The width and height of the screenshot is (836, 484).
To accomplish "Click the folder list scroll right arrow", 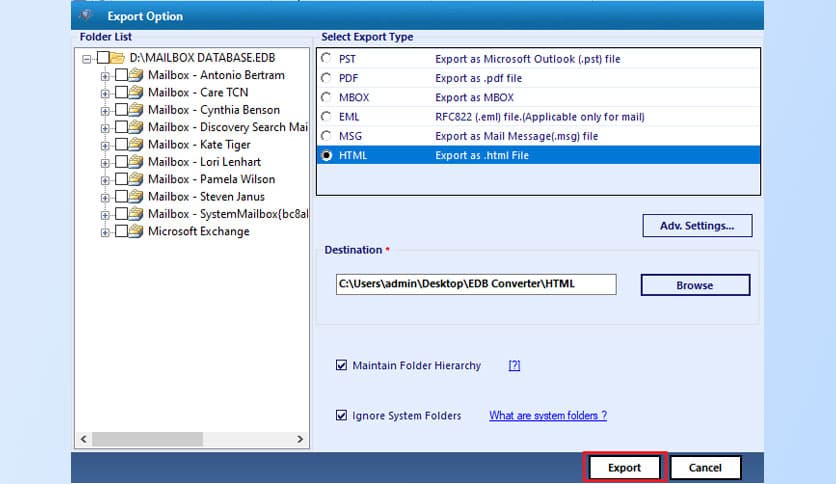I will (x=300, y=439).
